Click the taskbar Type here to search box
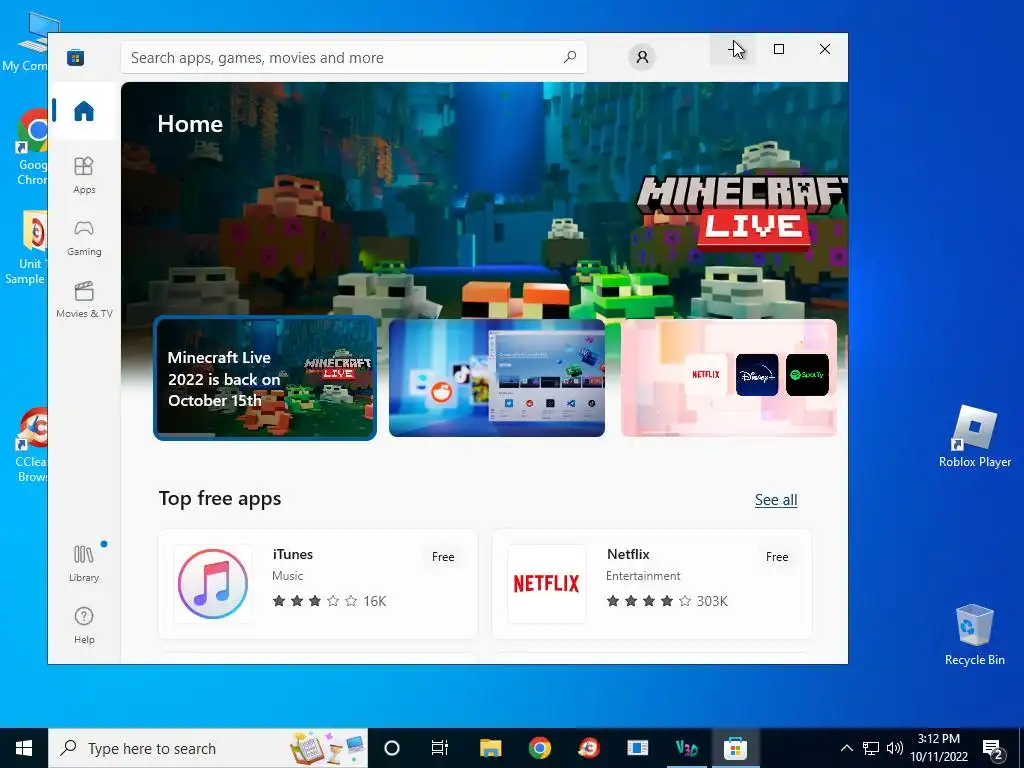This screenshot has height=768, width=1024. tap(208, 748)
